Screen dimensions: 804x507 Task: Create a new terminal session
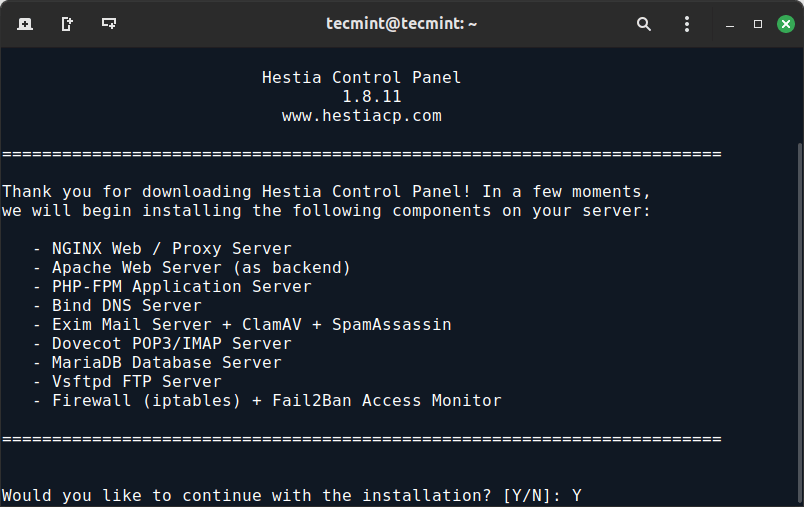point(25,24)
